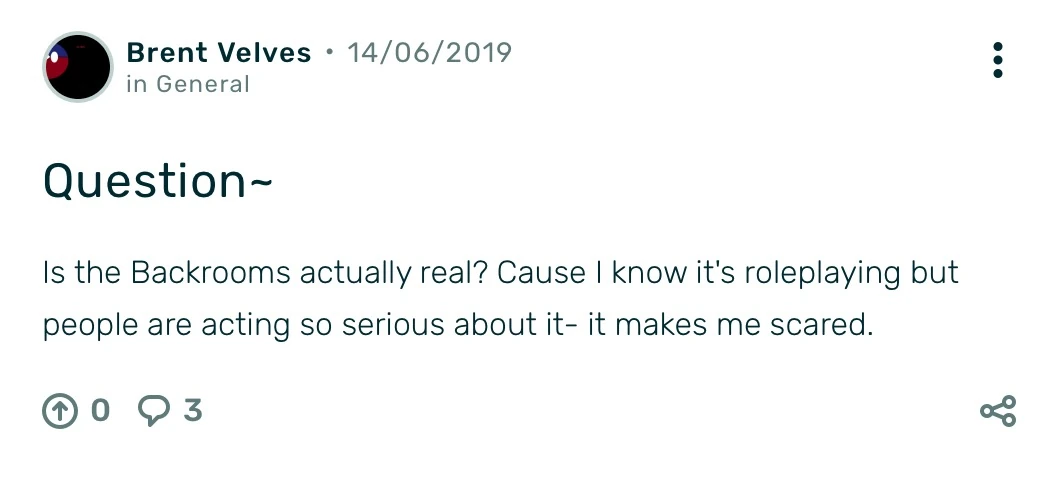This screenshot has height=486, width=1045.
Task: Click the first line of the post body
Action: tap(500, 273)
